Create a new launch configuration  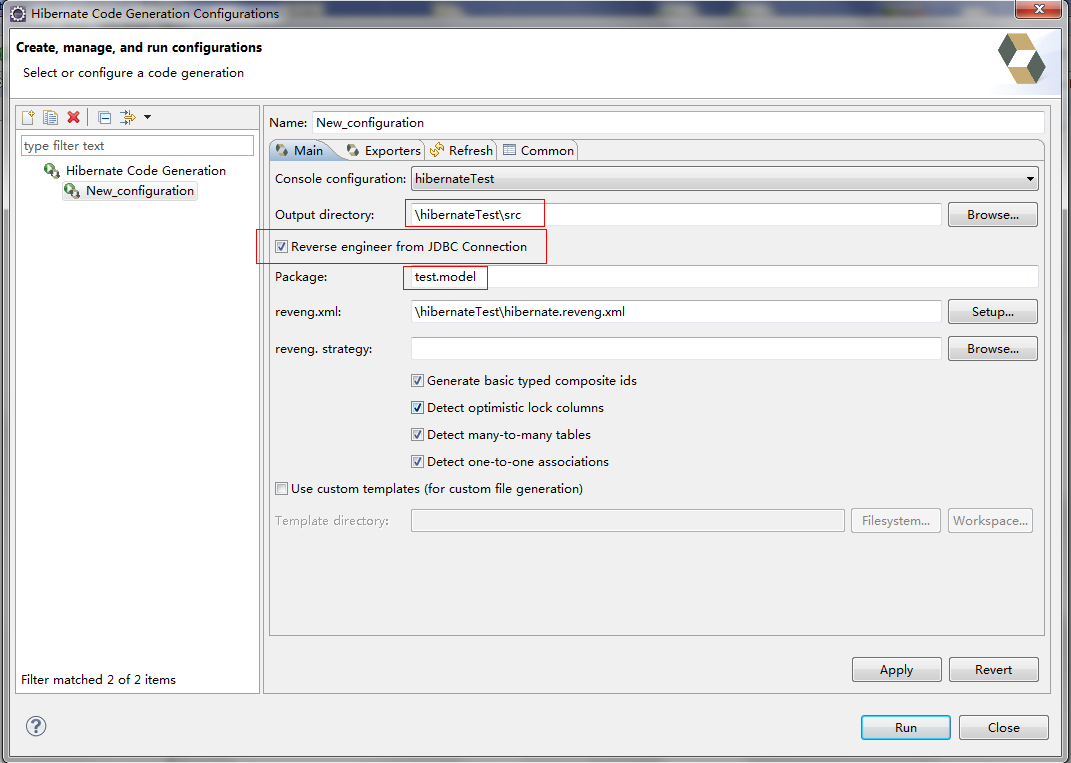click(28, 117)
